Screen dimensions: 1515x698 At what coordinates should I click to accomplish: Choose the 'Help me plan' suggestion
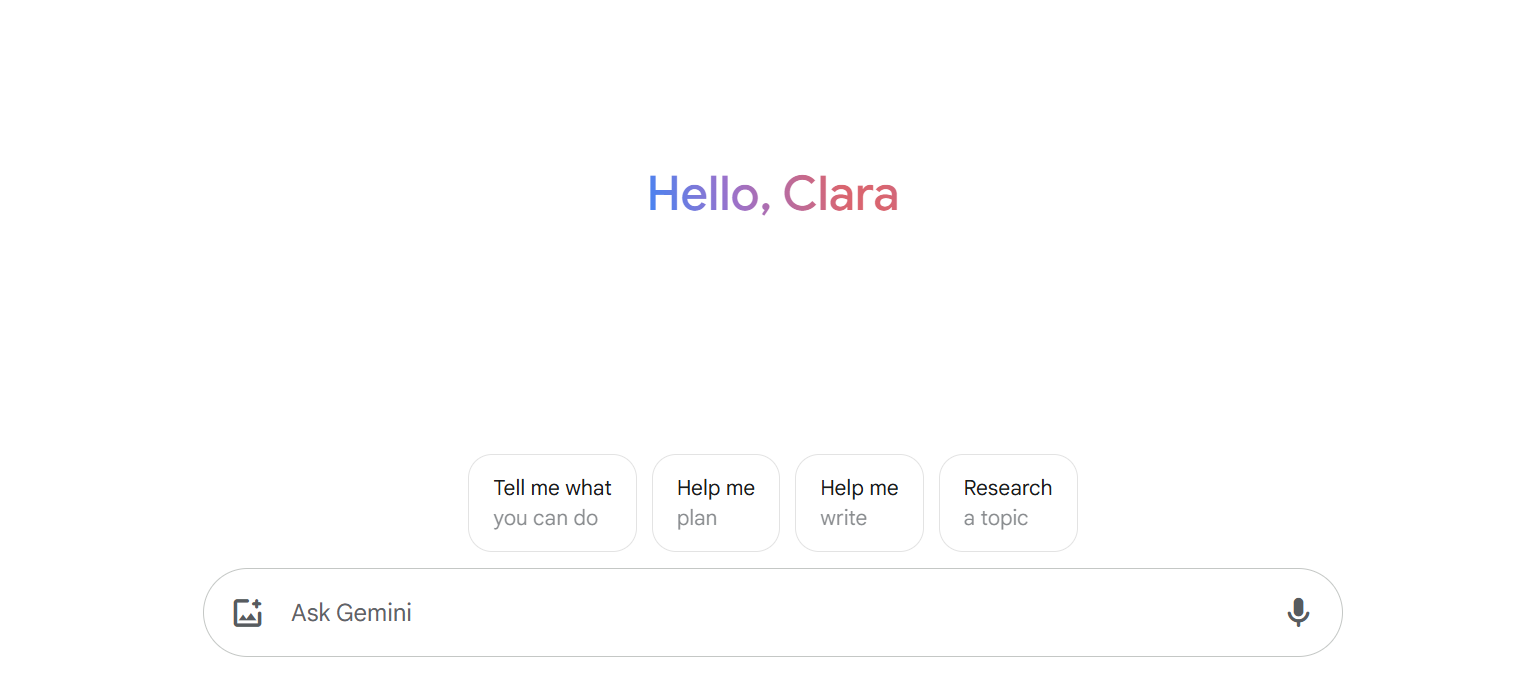pos(716,503)
